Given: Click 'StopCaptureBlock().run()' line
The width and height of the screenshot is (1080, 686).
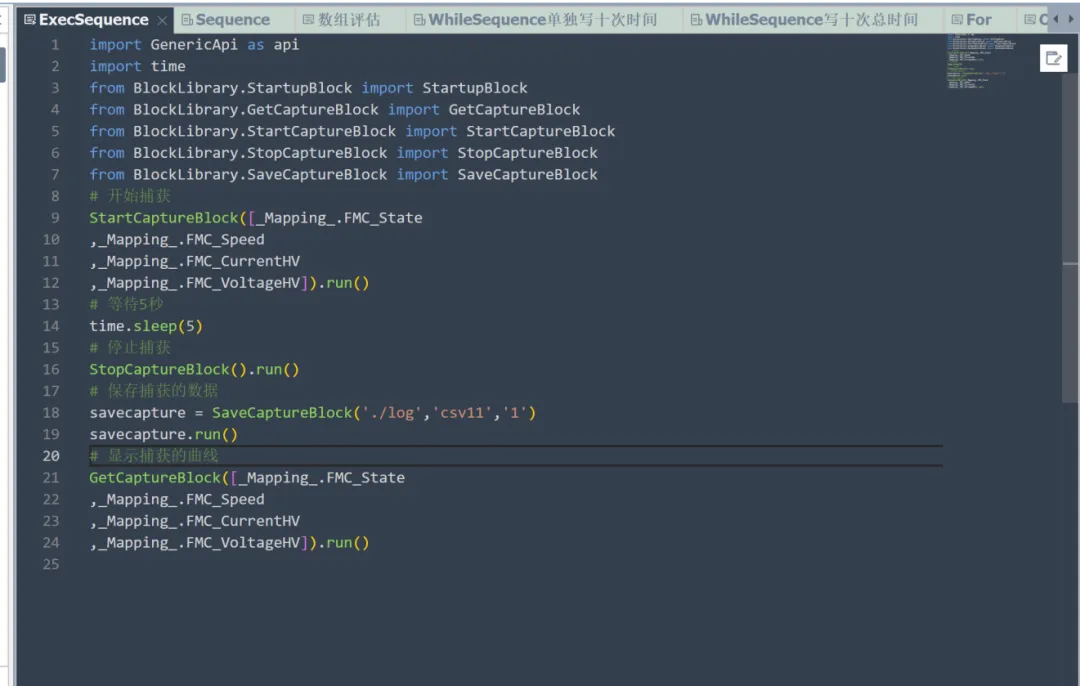Looking at the screenshot, I should click(194, 370).
